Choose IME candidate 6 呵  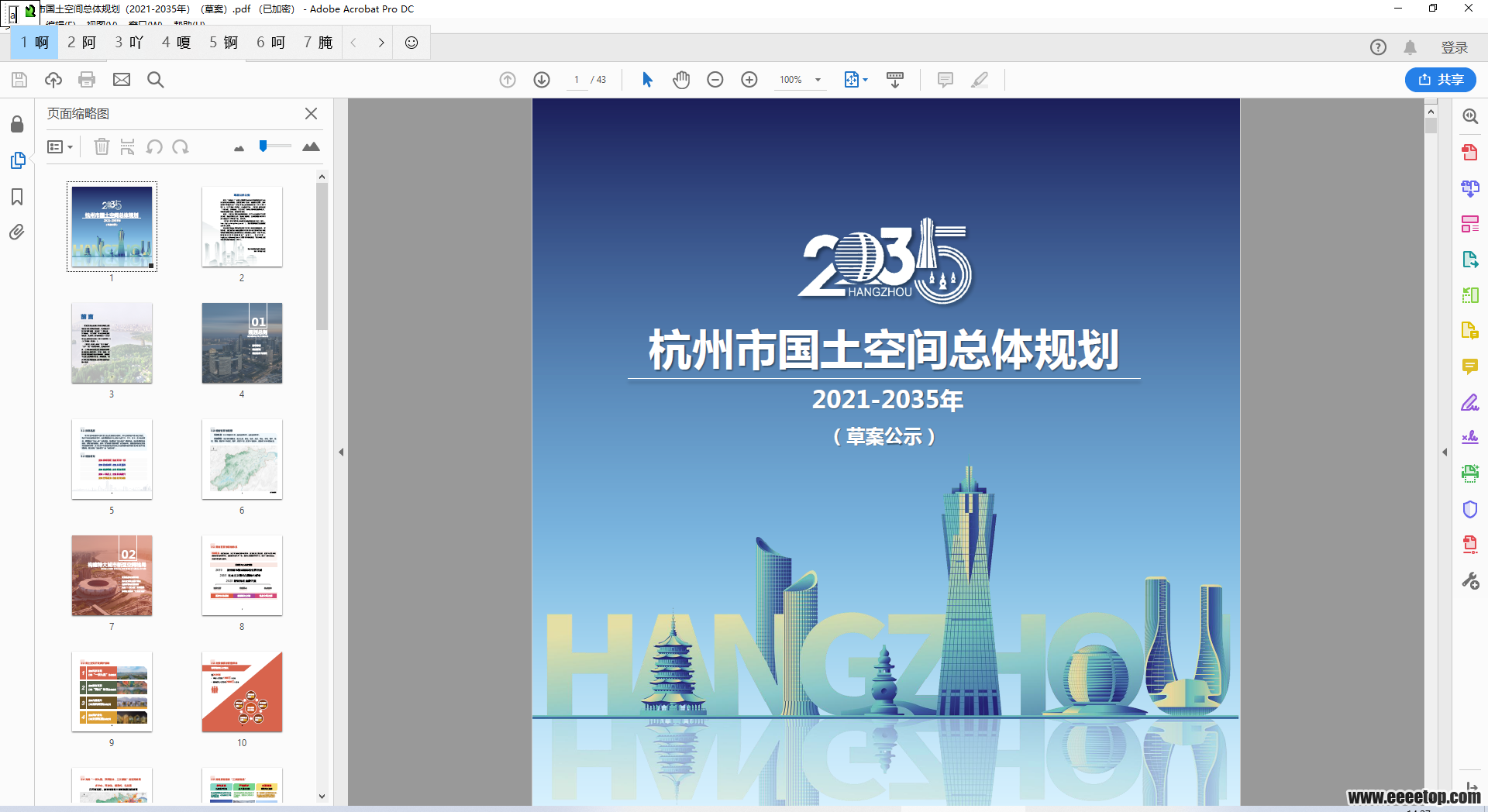point(270,43)
